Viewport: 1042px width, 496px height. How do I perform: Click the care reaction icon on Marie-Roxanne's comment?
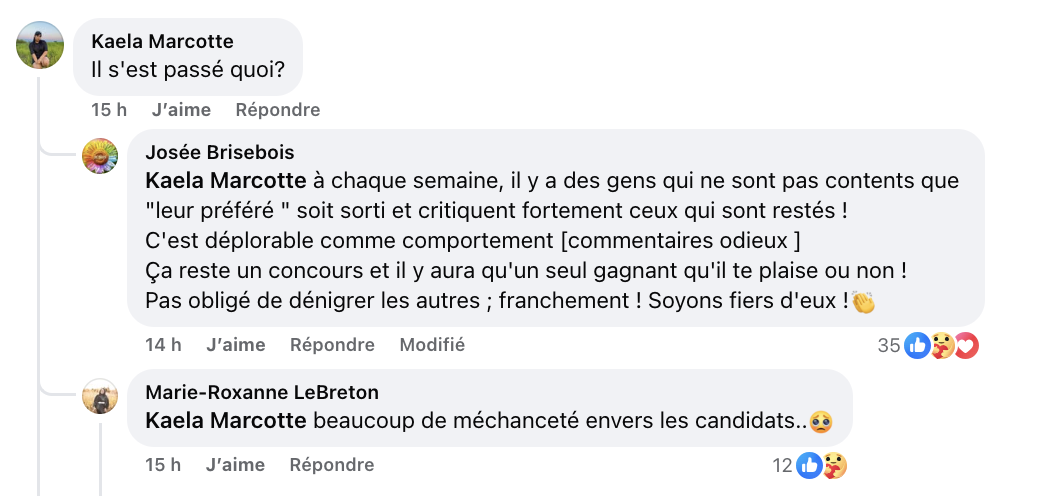click(835, 465)
